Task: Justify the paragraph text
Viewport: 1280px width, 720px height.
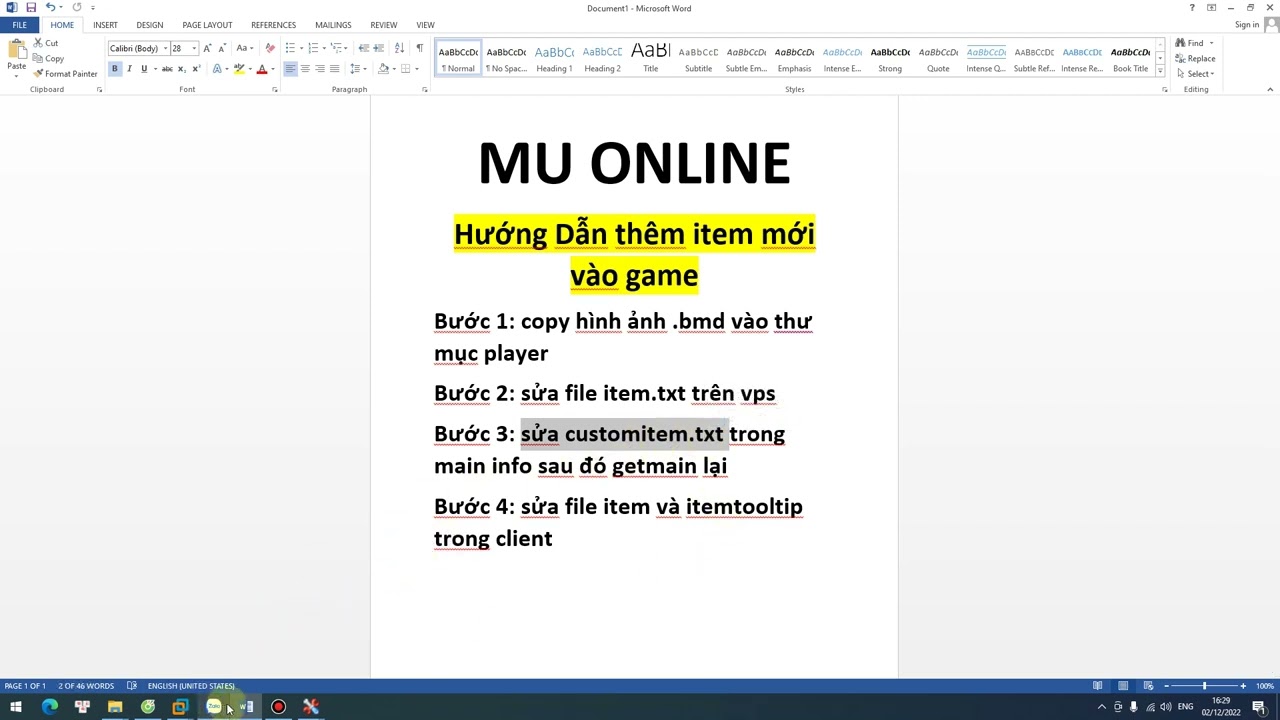Action: point(334,69)
